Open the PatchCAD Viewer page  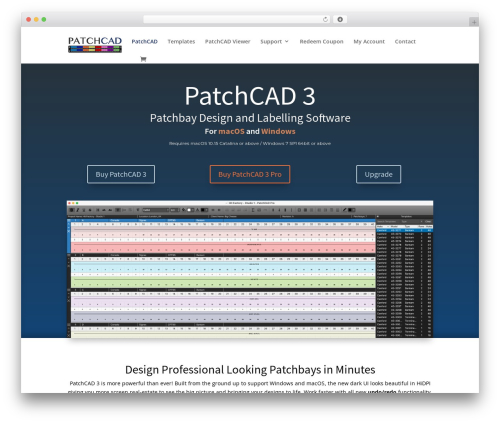coord(227,42)
